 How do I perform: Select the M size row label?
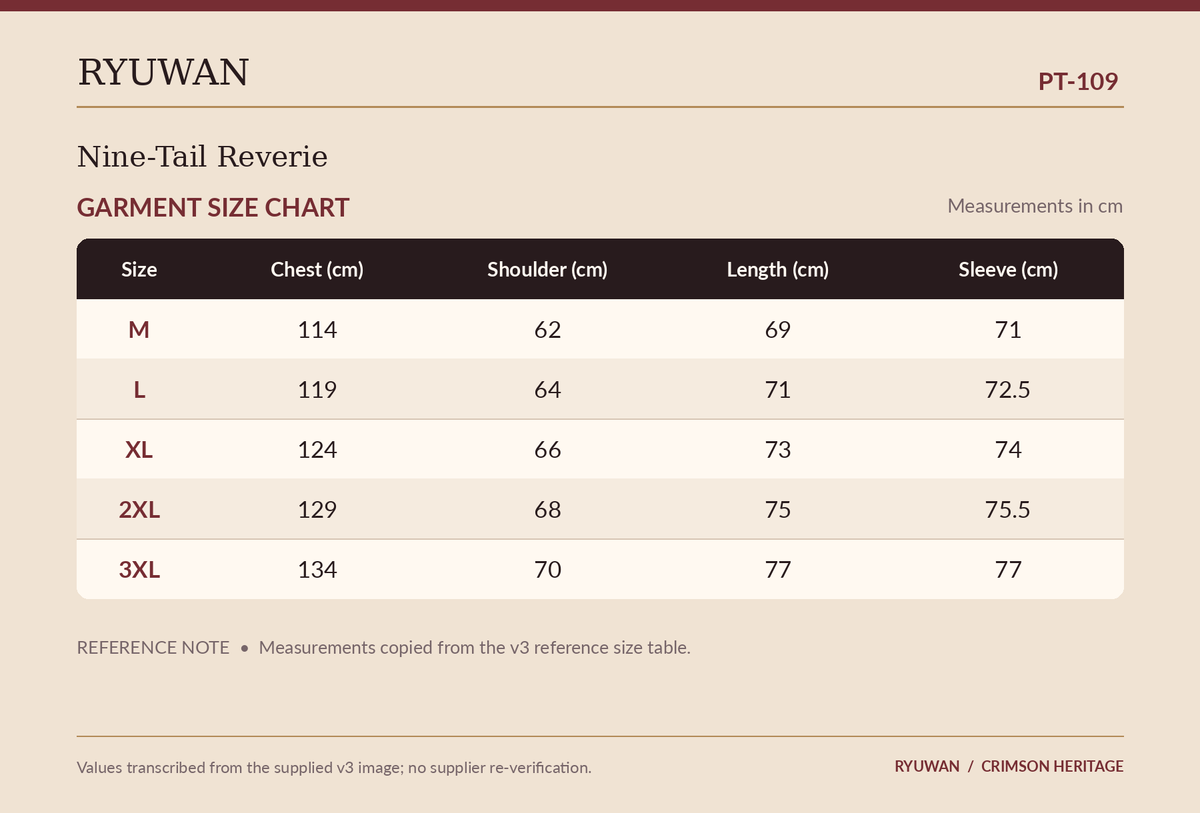139,329
